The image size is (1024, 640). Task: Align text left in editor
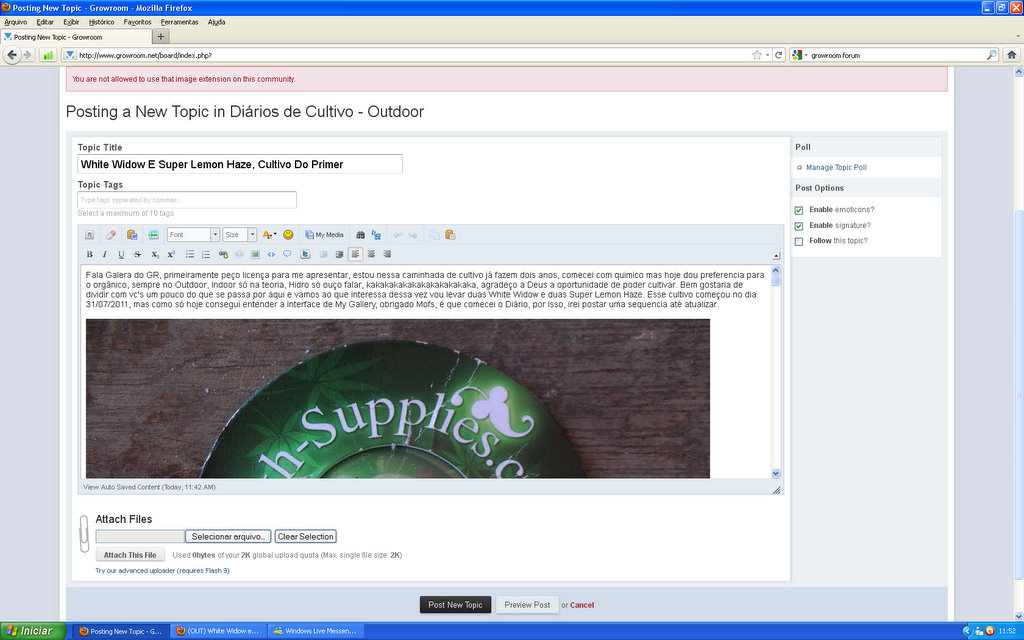(x=355, y=254)
